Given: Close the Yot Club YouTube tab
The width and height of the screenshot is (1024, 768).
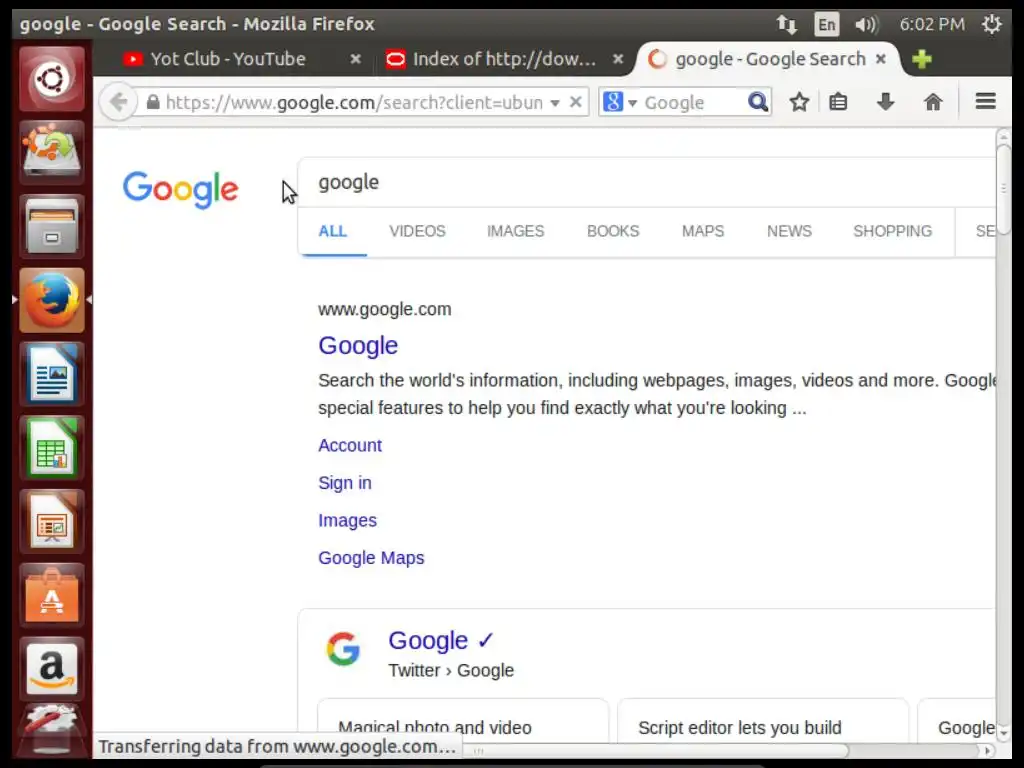Looking at the screenshot, I should click(355, 59).
